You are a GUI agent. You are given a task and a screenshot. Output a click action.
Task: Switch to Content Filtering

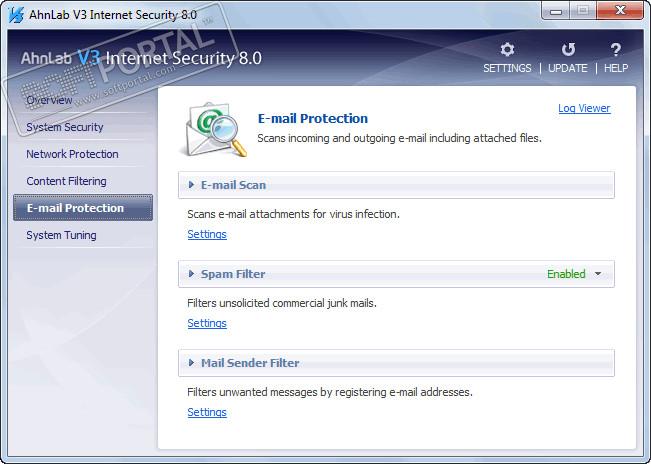(x=66, y=181)
